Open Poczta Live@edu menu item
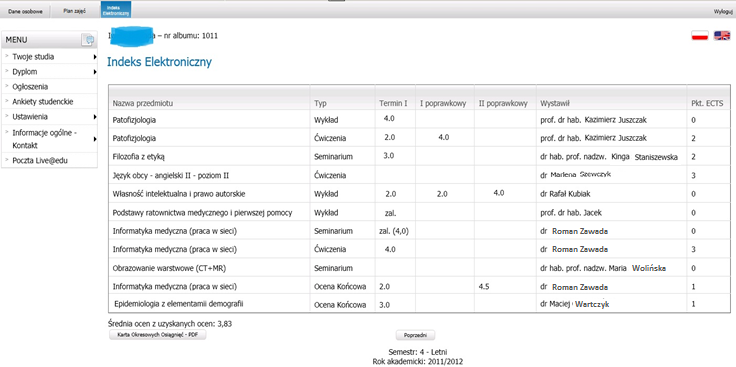Viewport: 736px width, 367px height. [x=41, y=161]
